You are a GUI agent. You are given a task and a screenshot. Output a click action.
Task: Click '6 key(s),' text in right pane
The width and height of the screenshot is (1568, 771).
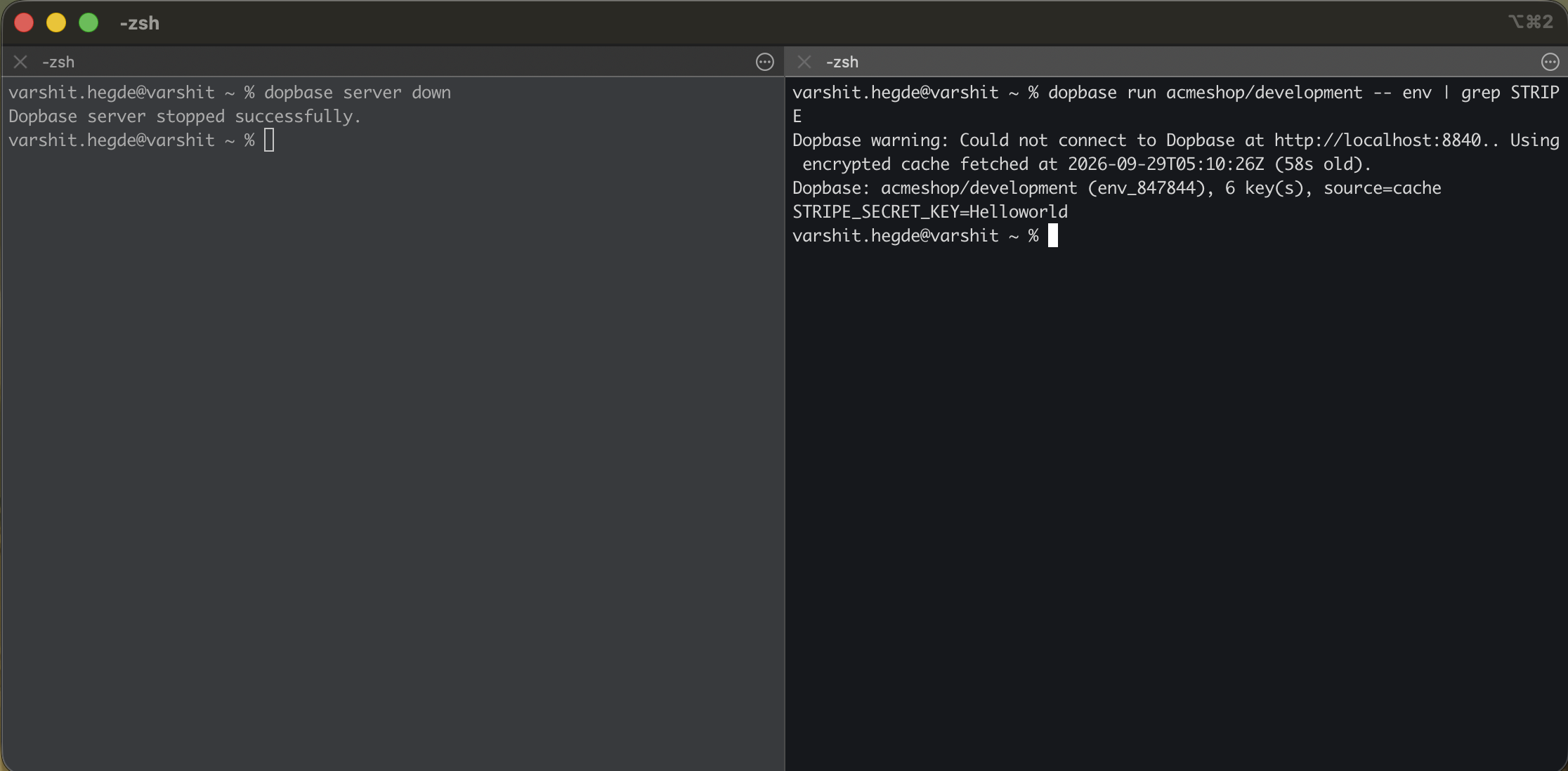coord(1269,188)
